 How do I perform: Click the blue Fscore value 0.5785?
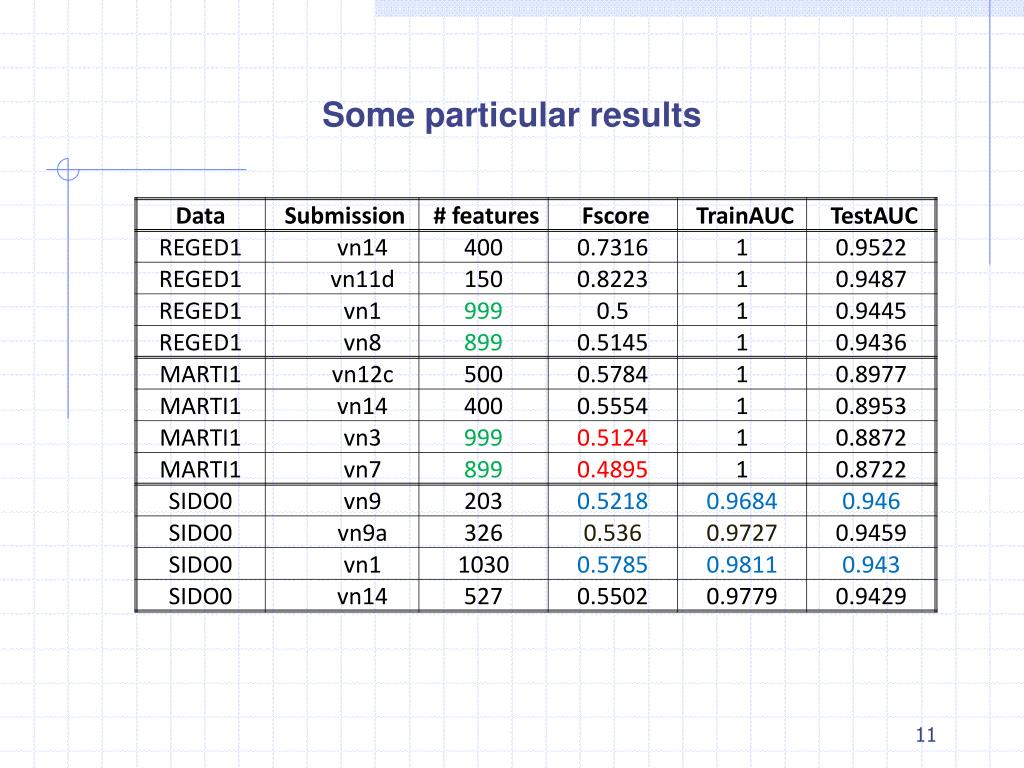(613, 564)
